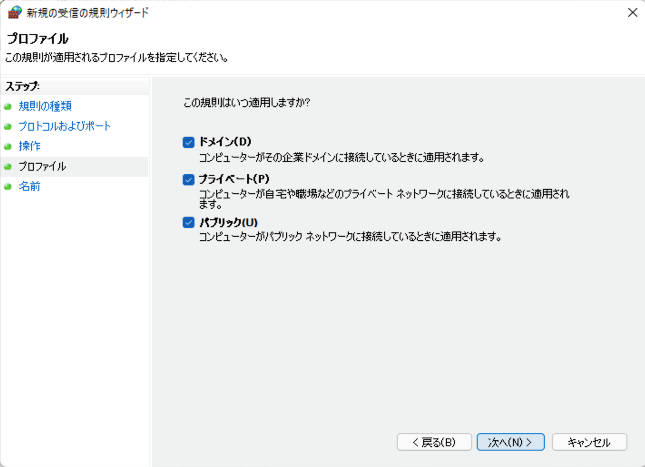Viewport: 645px width, 467px height.
Task: Open the プロトコルおよびポート step
Action: [x=65, y=126]
